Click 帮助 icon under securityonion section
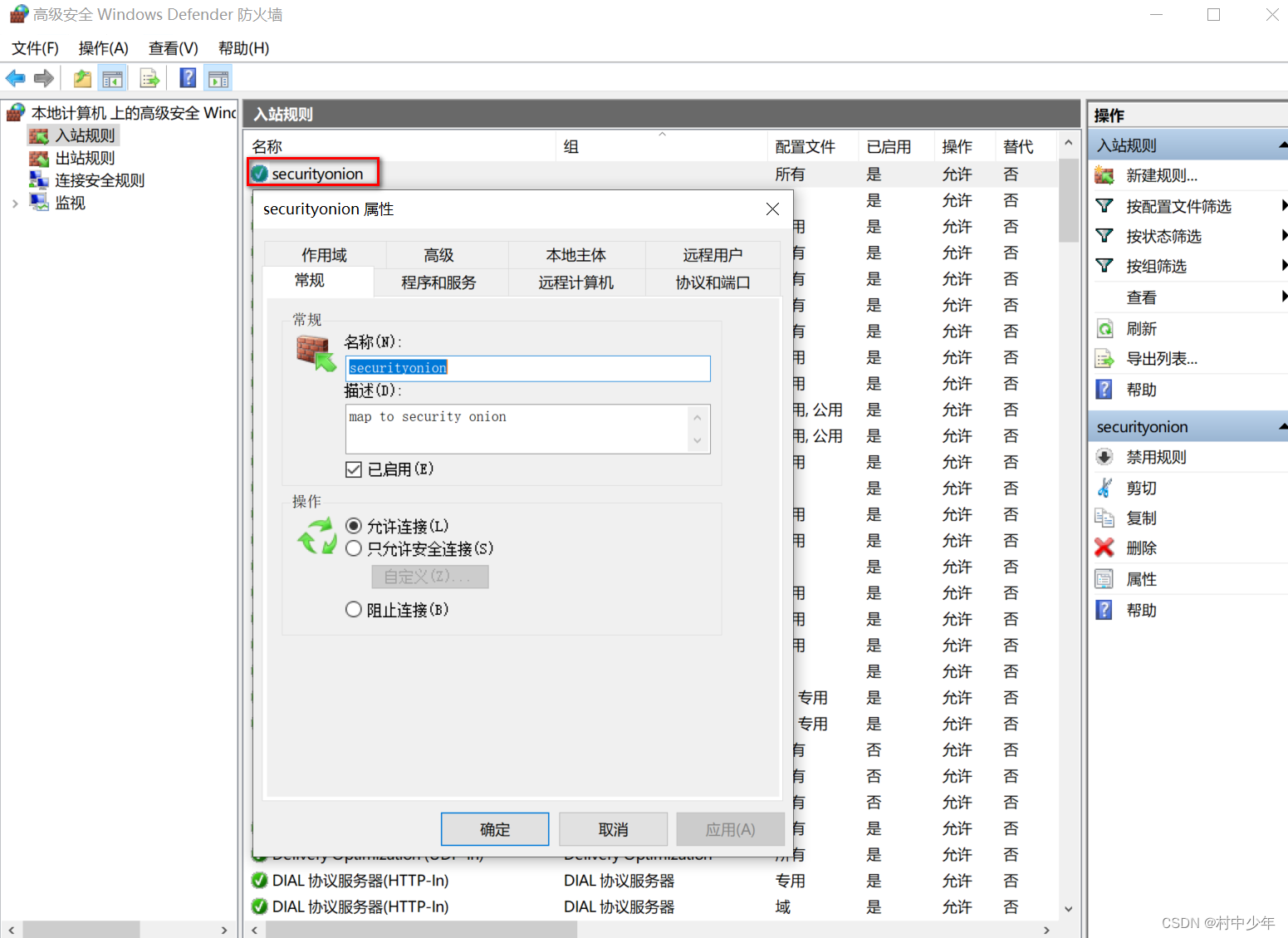This screenshot has height=938, width=1288. (1104, 610)
